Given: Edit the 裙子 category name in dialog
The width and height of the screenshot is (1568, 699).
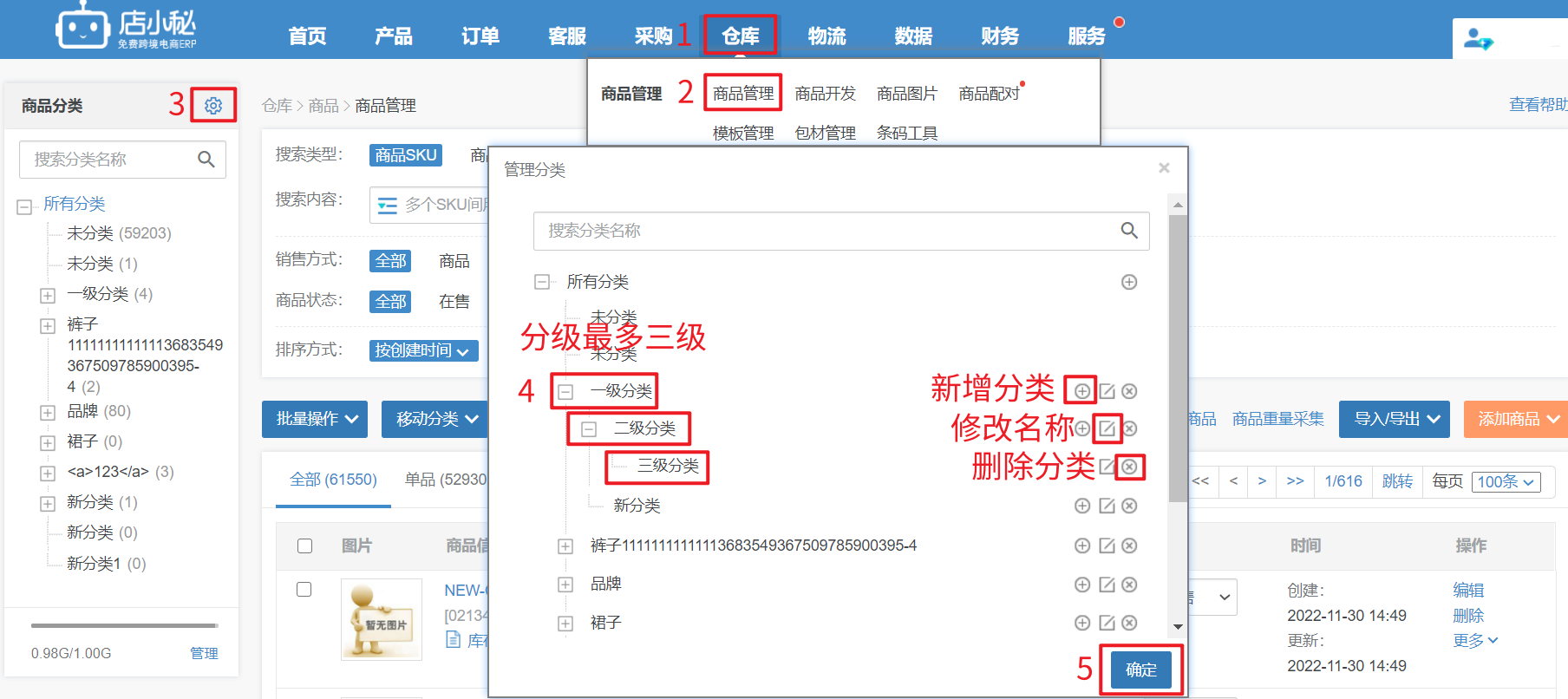Looking at the screenshot, I should 1107,623.
